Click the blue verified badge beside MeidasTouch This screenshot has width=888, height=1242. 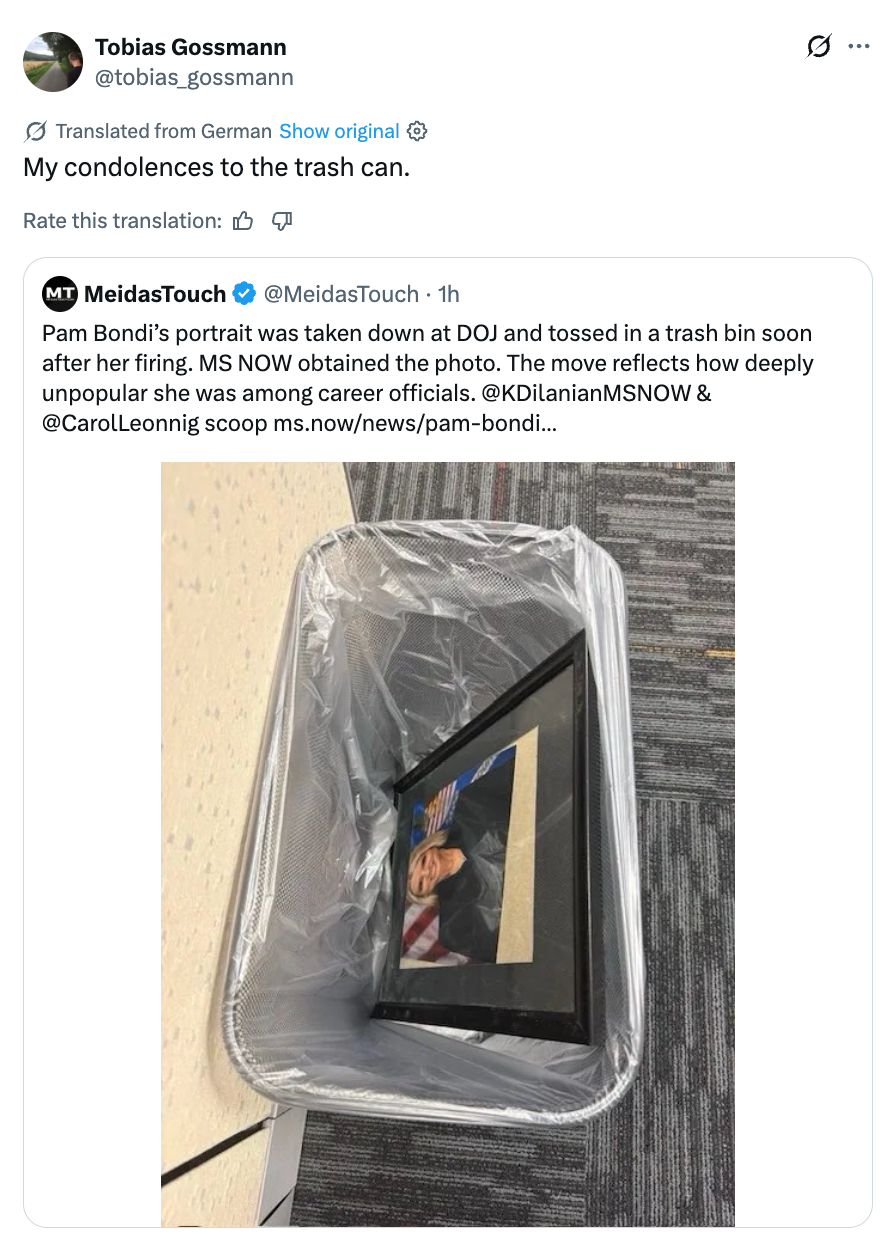click(243, 294)
